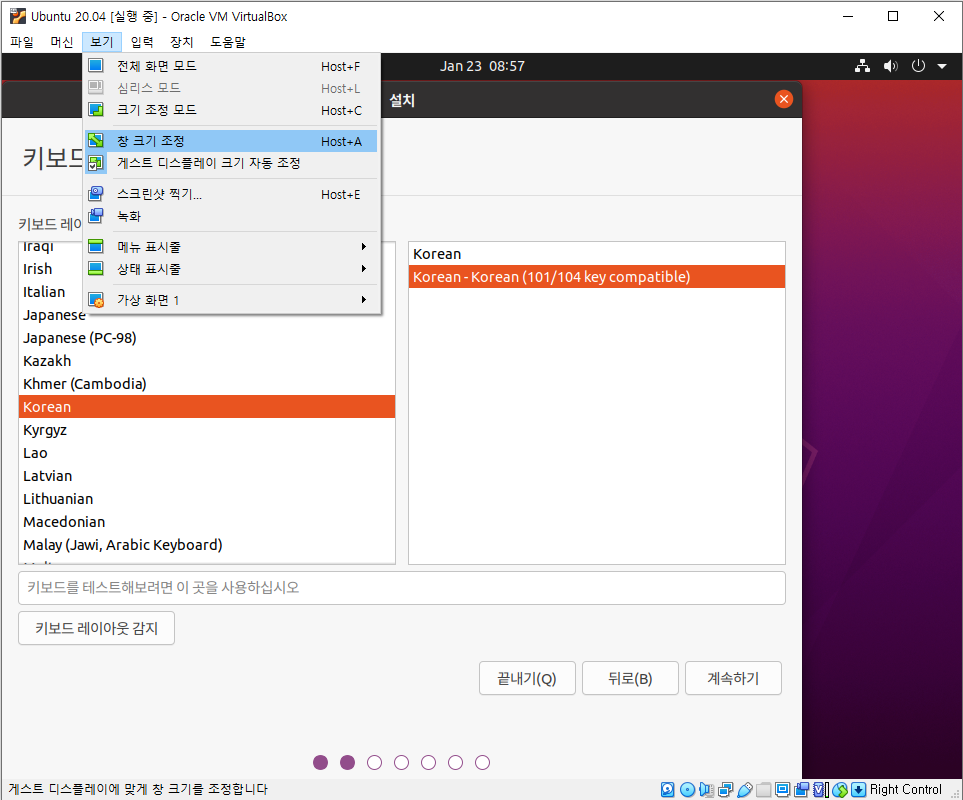This screenshot has width=963, height=800.
Task: Open the Help (도움말) menu
Action: click(x=228, y=42)
